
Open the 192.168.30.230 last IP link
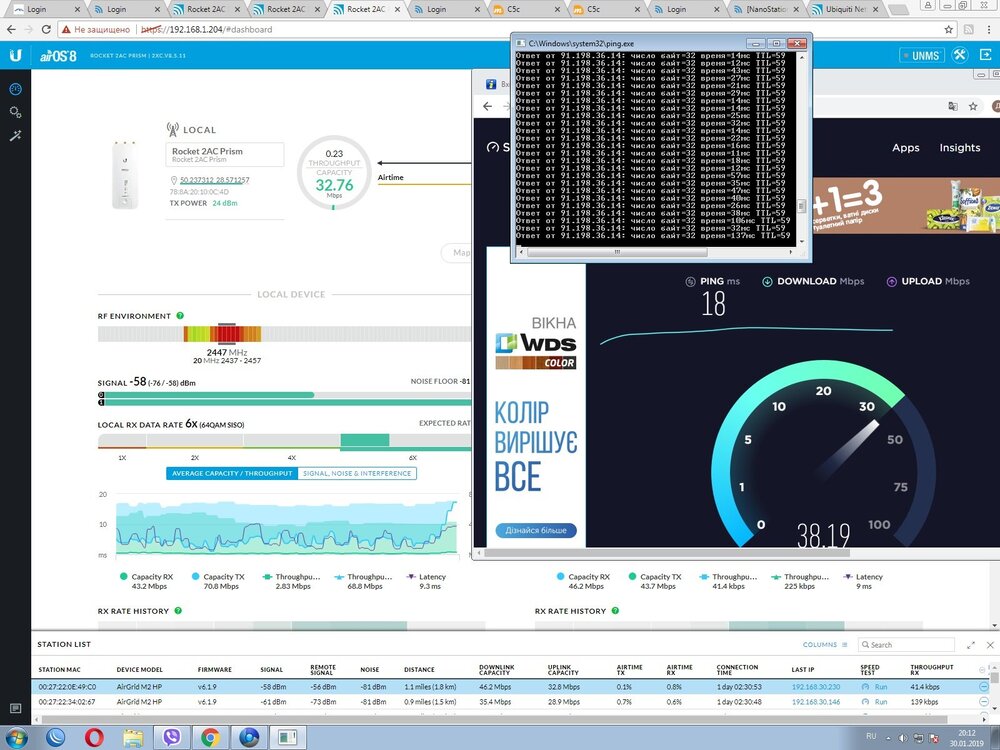point(816,687)
